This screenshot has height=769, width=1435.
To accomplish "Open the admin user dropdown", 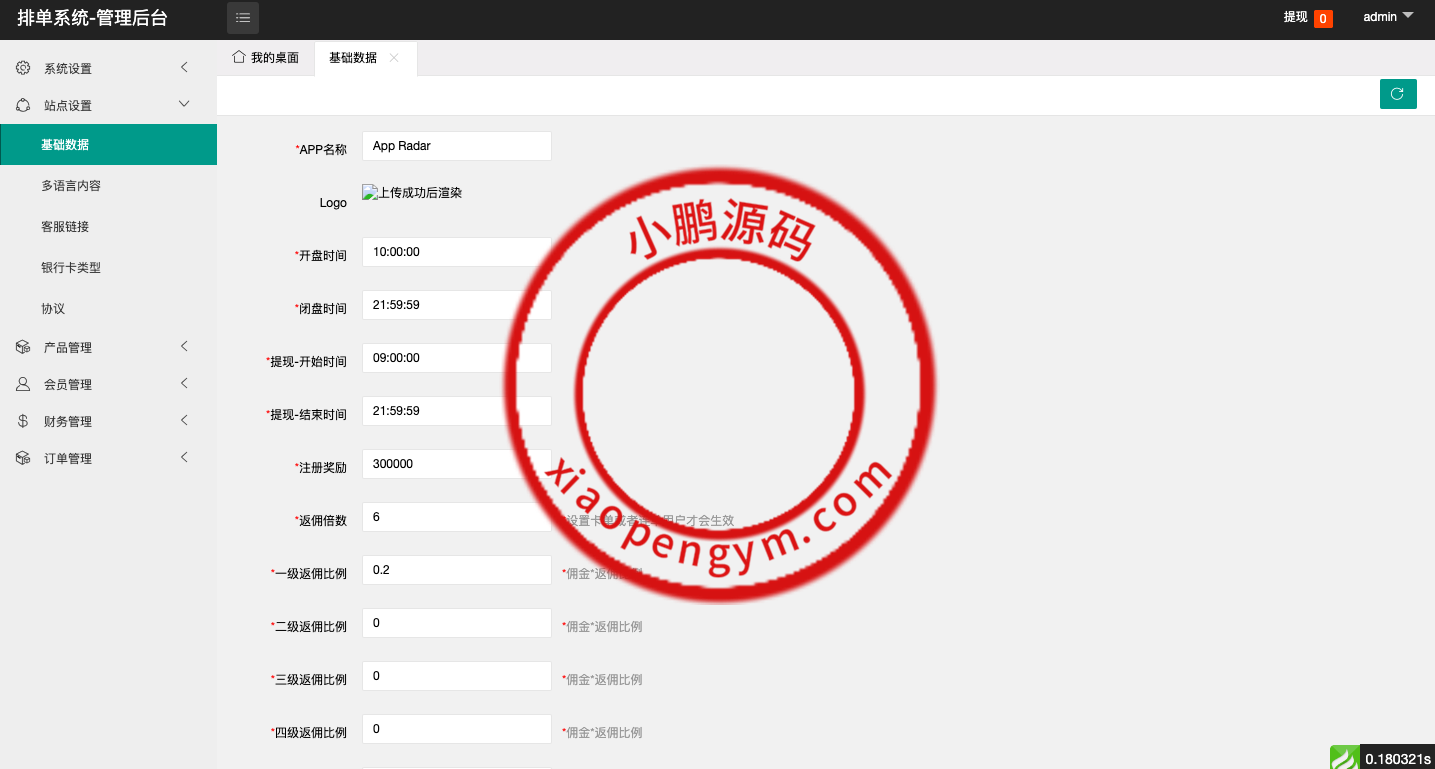I will click(1388, 17).
